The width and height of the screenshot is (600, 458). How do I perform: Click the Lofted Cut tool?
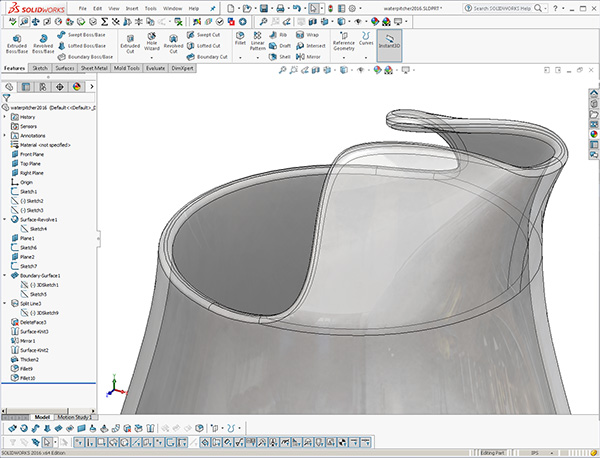203,46
